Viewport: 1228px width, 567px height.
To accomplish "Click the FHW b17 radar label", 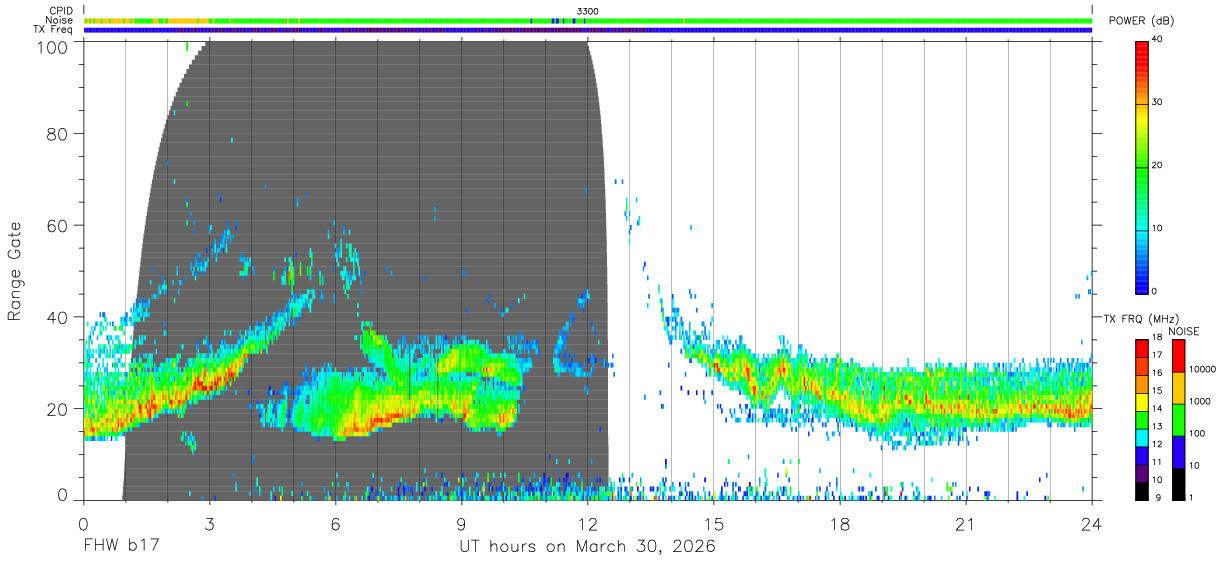I will (x=121, y=546).
